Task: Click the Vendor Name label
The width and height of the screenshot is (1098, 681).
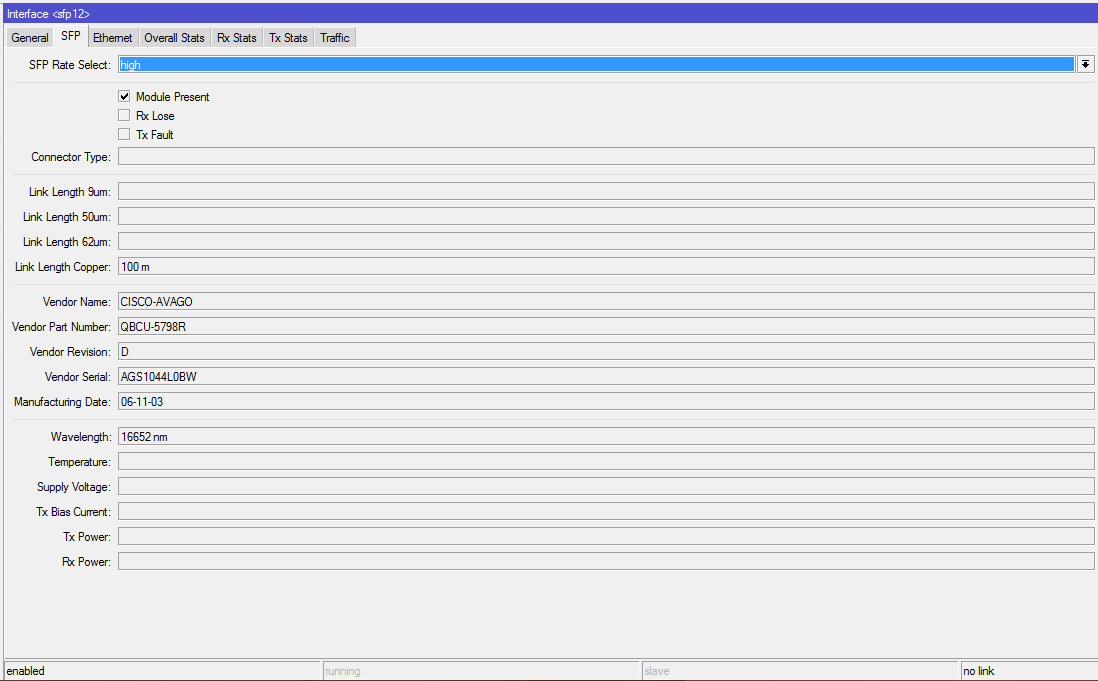Action: (x=76, y=302)
